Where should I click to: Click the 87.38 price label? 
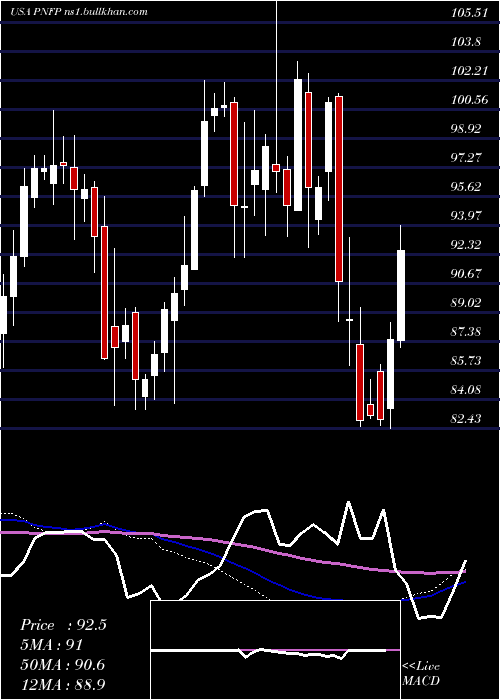click(466, 332)
